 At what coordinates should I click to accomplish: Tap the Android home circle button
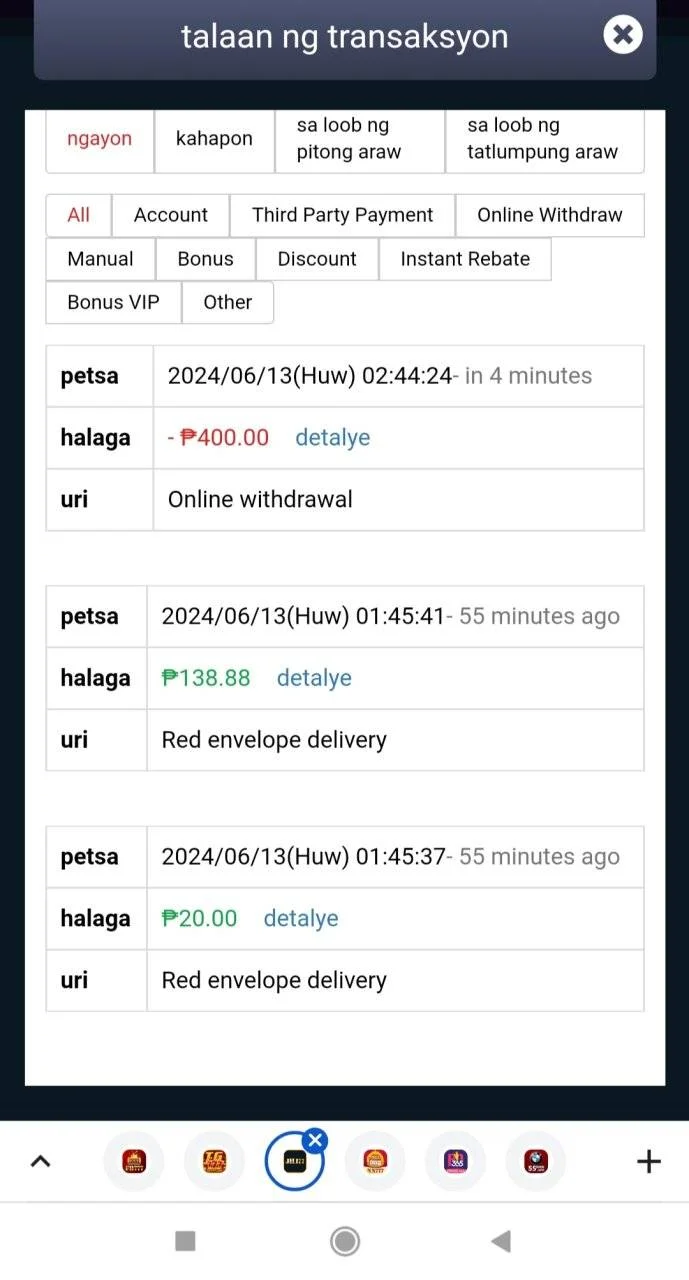[345, 1241]
